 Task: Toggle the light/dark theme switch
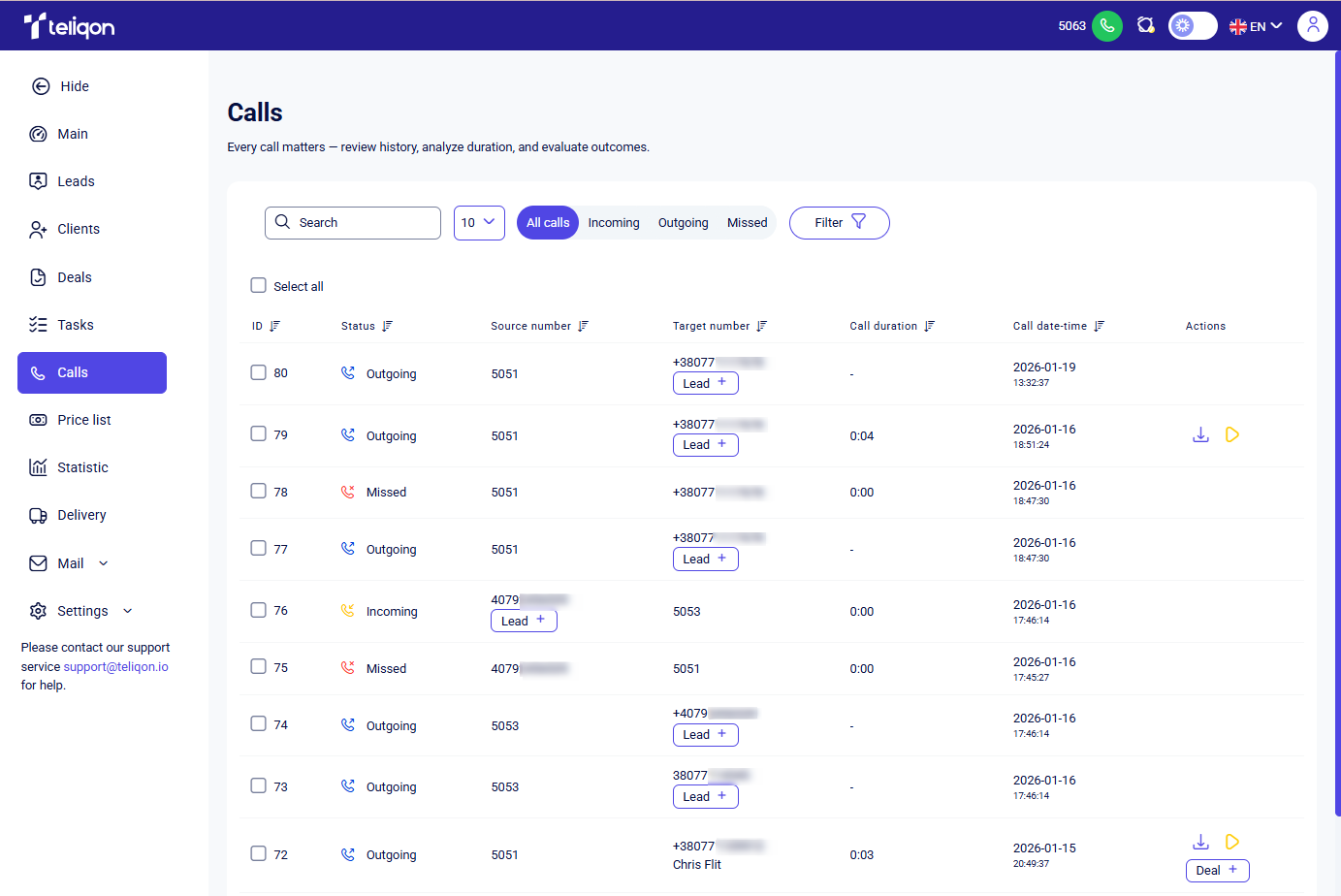(1192, 26)
